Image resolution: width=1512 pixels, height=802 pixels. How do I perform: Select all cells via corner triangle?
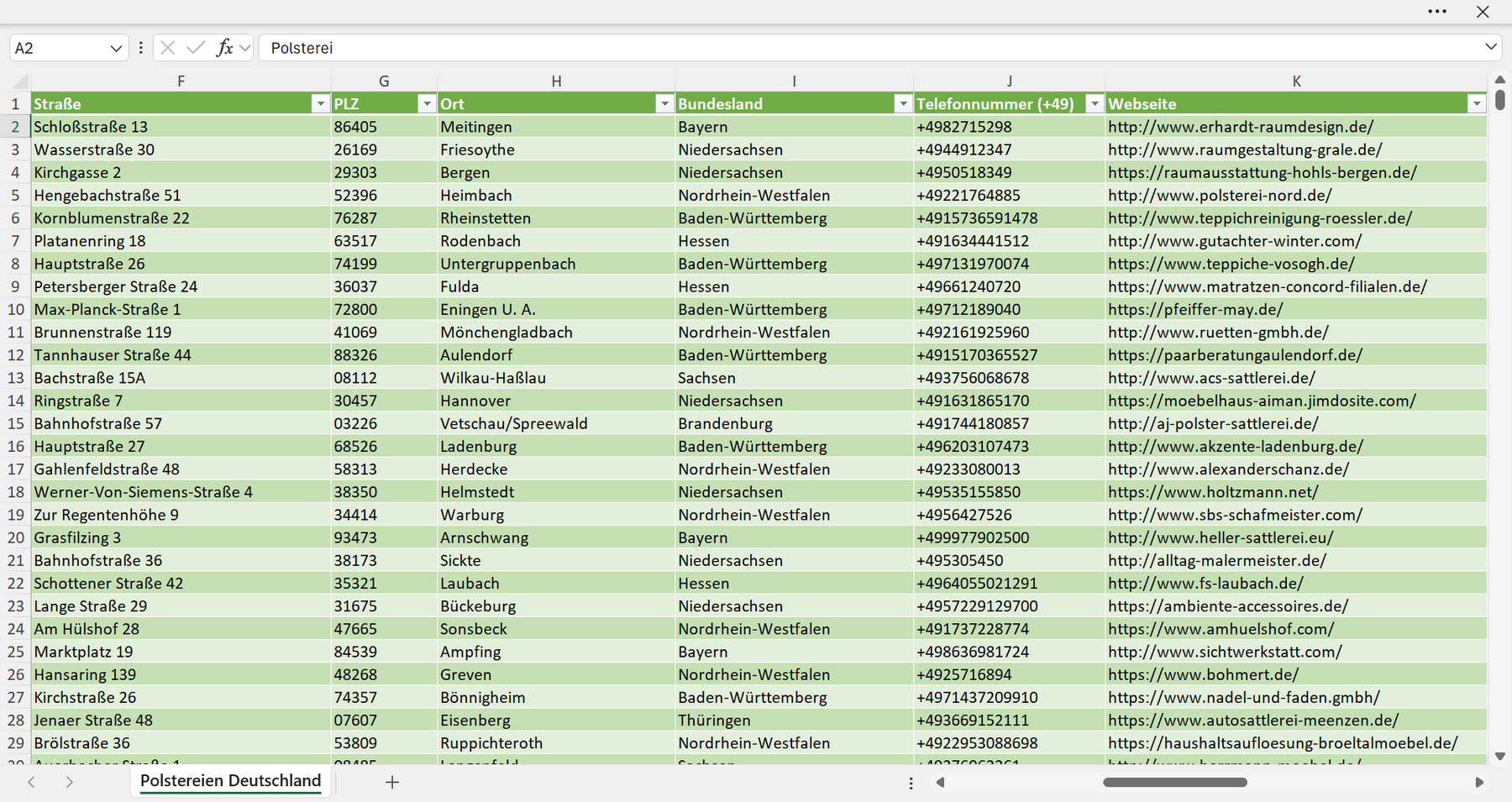19,81
